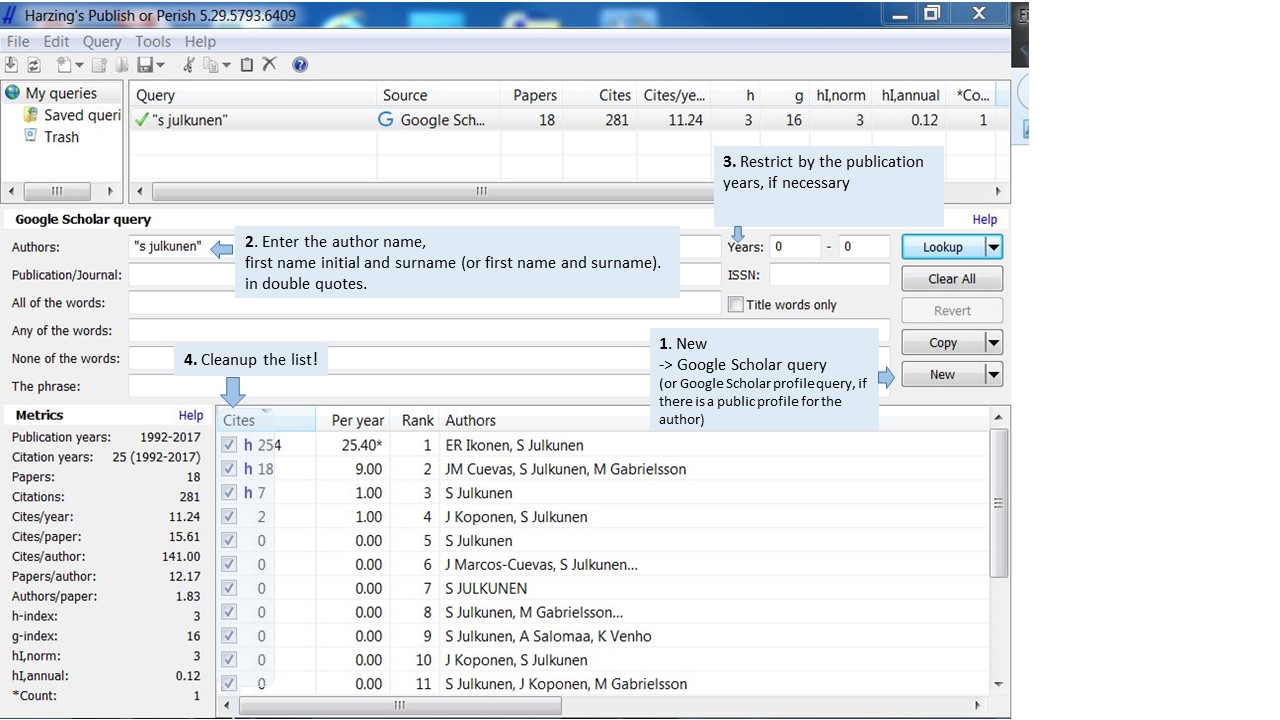Click the hI,norm column header
Screen dimensions: 1280x720
[x=840, y=95]
